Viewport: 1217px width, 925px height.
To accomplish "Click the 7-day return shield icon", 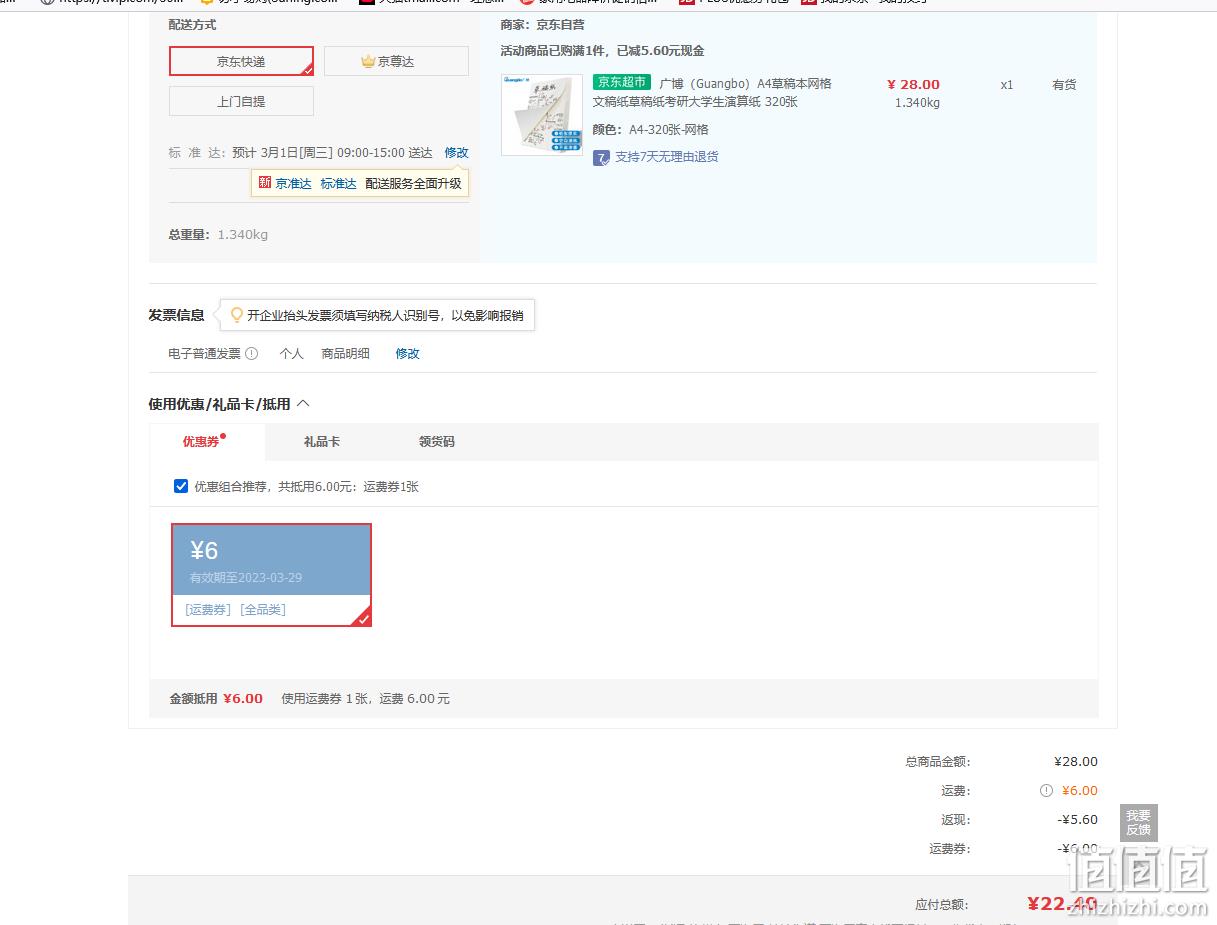I will (601, 158).
